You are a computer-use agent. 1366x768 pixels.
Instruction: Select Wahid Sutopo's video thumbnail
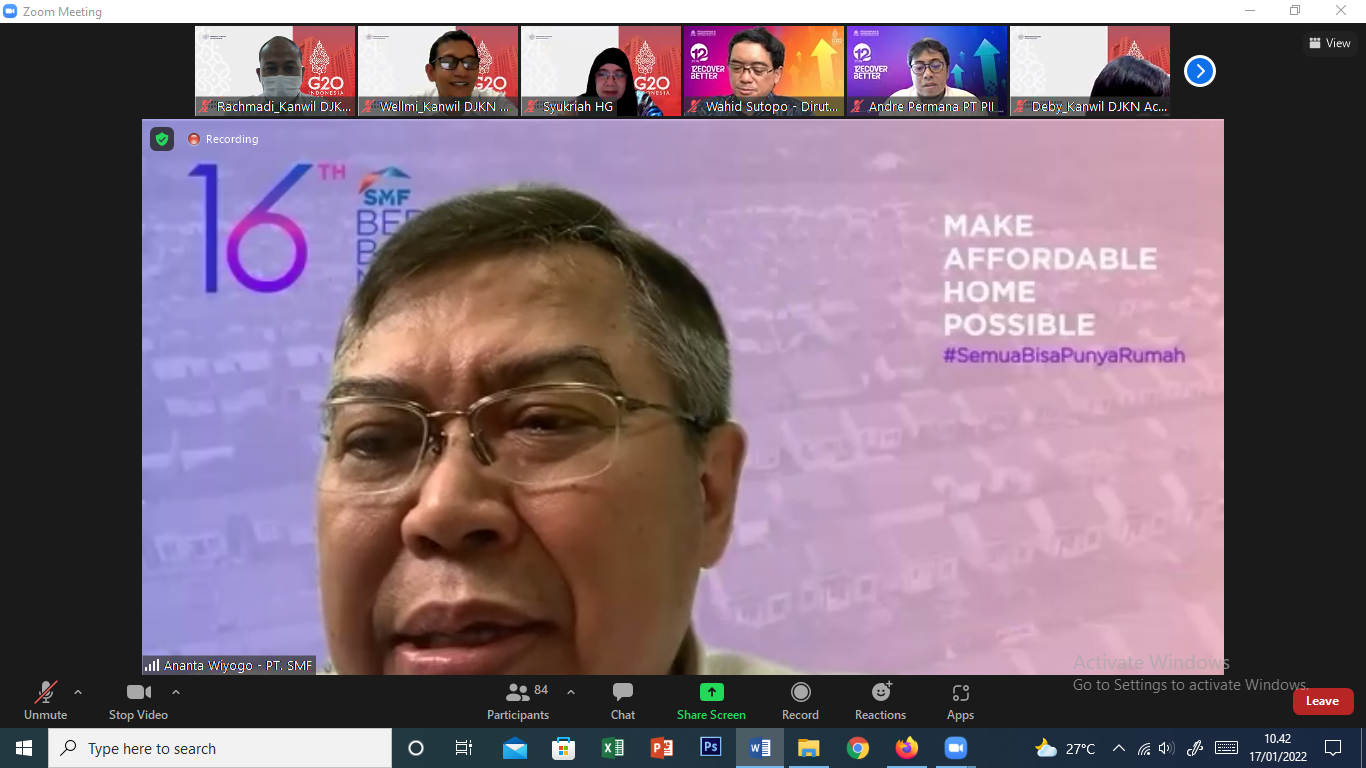[764, 70]
